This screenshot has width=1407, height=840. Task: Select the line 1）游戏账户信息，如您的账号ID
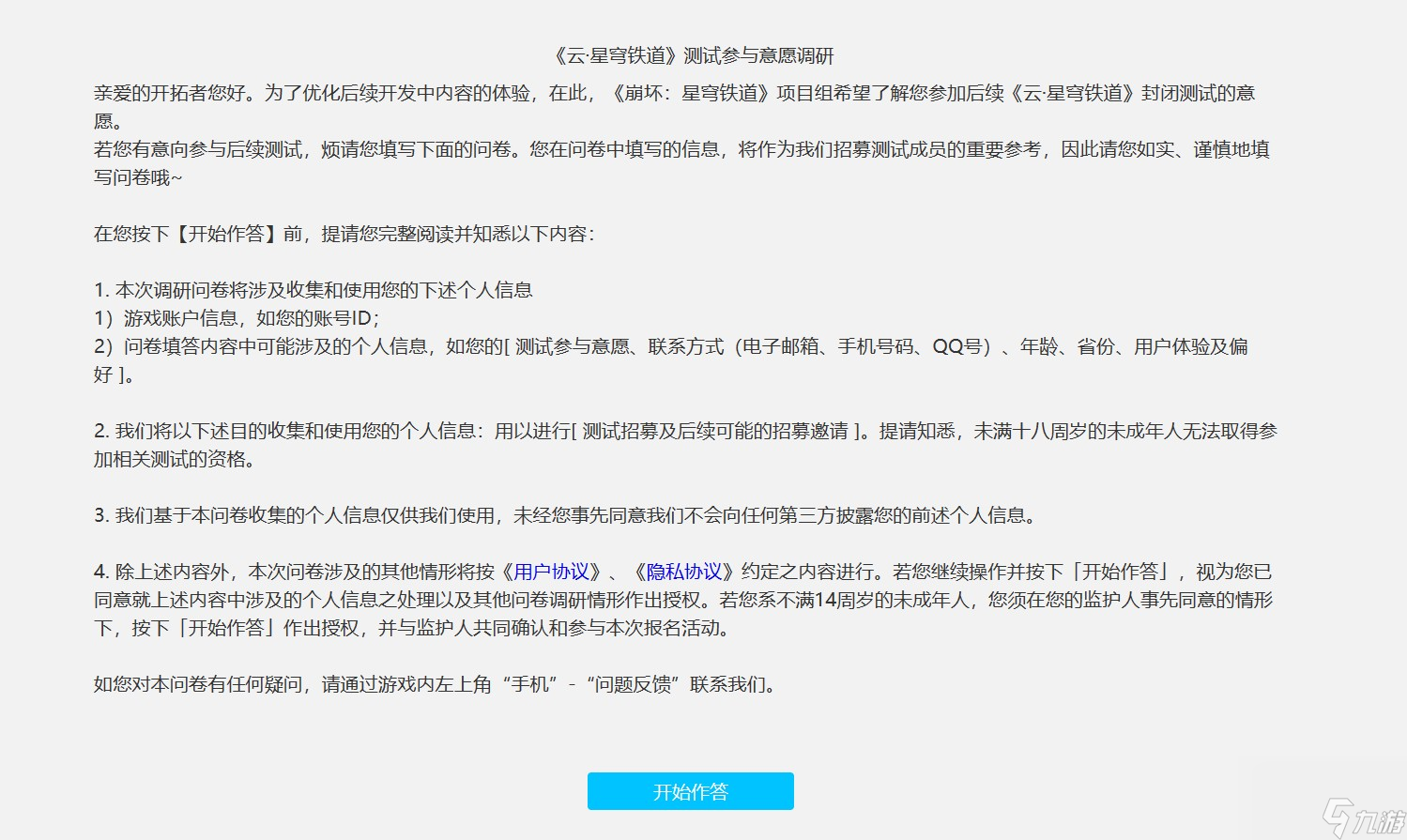[237, 318]
